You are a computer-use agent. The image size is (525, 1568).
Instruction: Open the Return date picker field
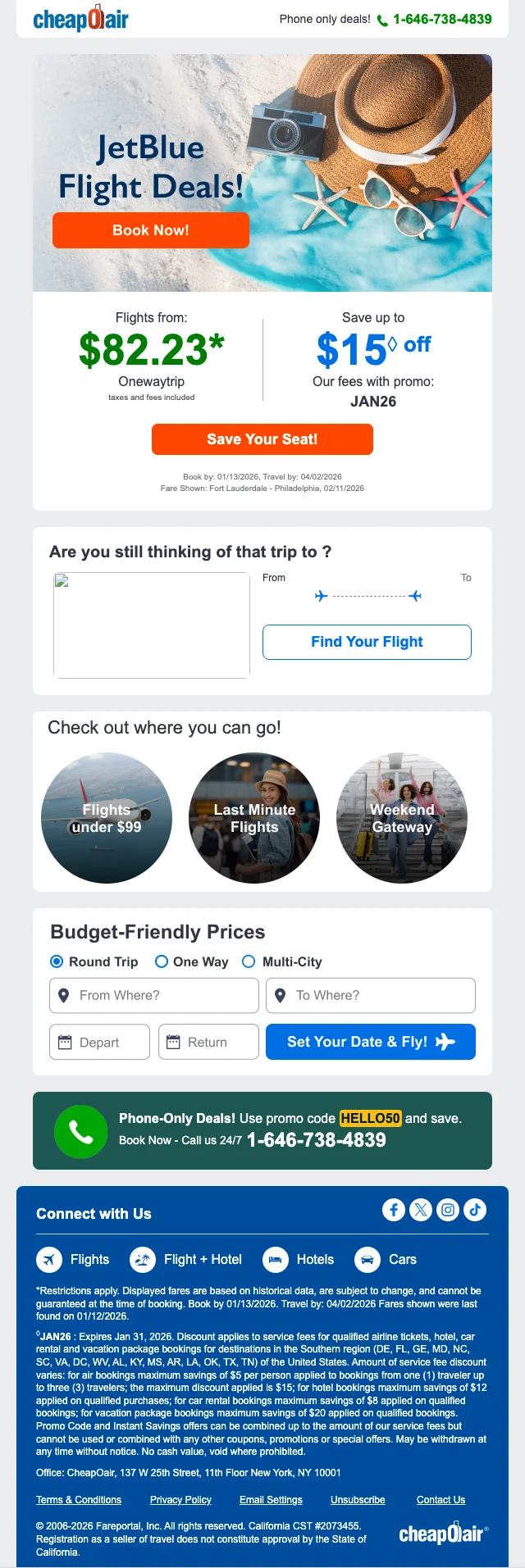point(208,1042)
